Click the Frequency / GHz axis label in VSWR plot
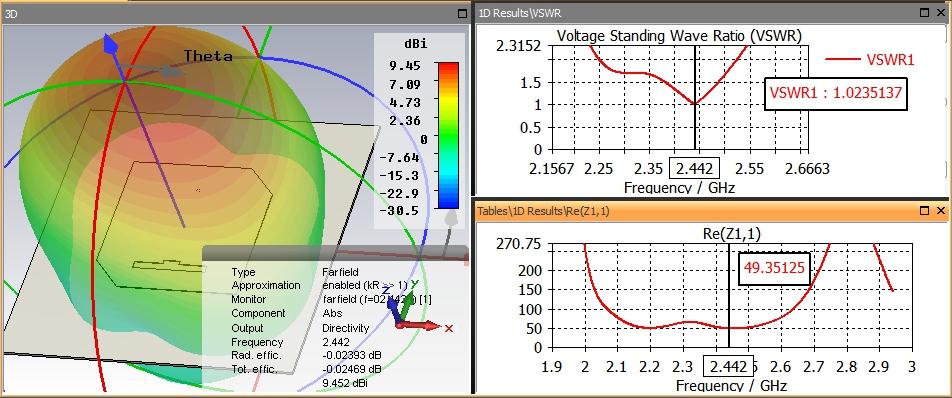This screenshot has width=952, height=398. [x=679, y=188]
